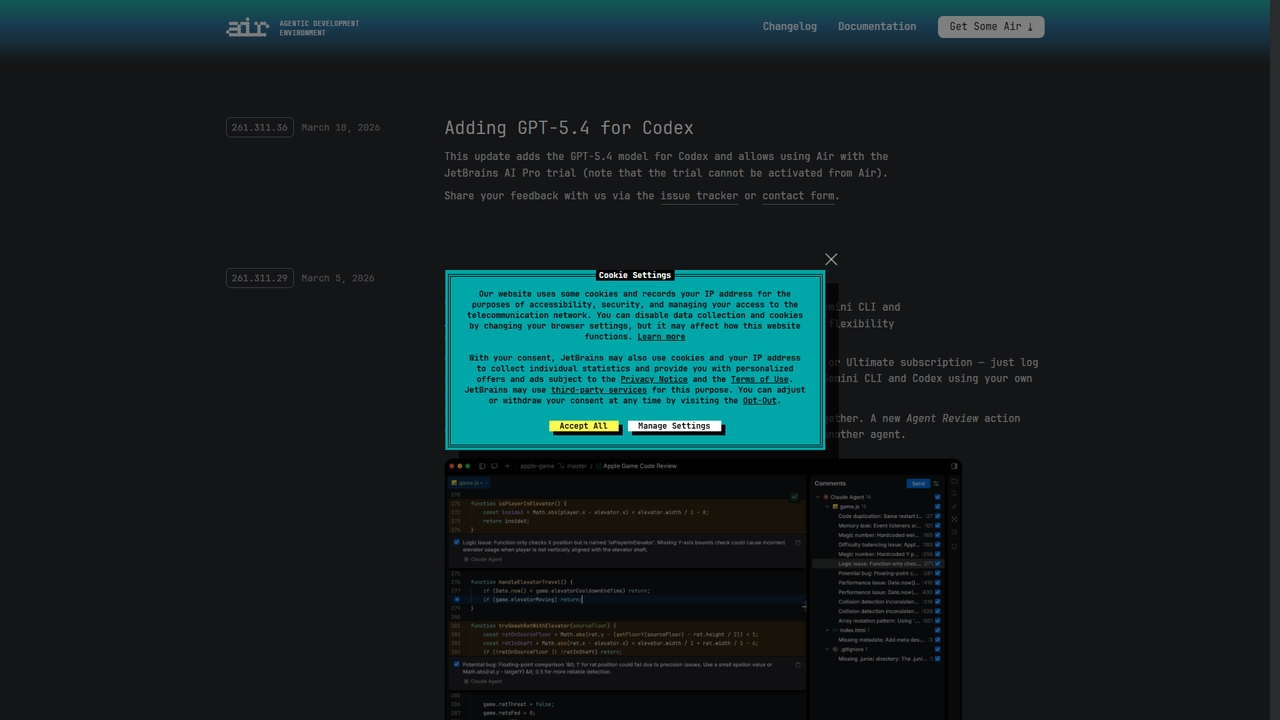Click apple-game project name in titlebar
The height and width of the screenshot is (720, 1280).
[537, 466]
